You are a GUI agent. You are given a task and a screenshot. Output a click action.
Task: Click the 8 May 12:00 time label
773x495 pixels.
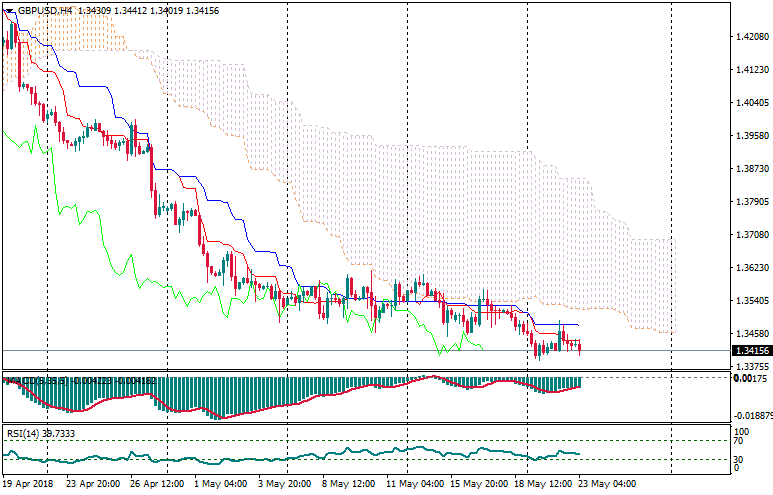[x=347, y=484]
